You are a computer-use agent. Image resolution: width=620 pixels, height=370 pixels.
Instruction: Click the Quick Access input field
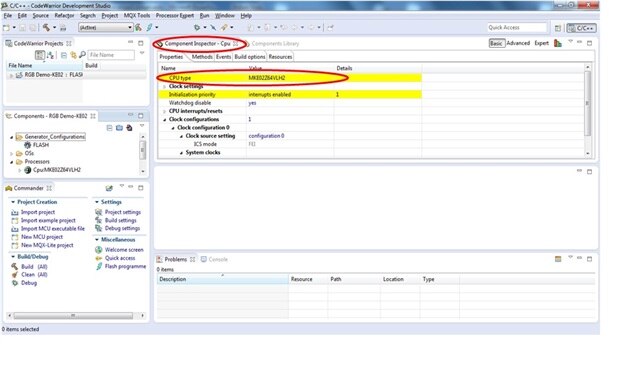pyautogui.click(x=516, y=27)
